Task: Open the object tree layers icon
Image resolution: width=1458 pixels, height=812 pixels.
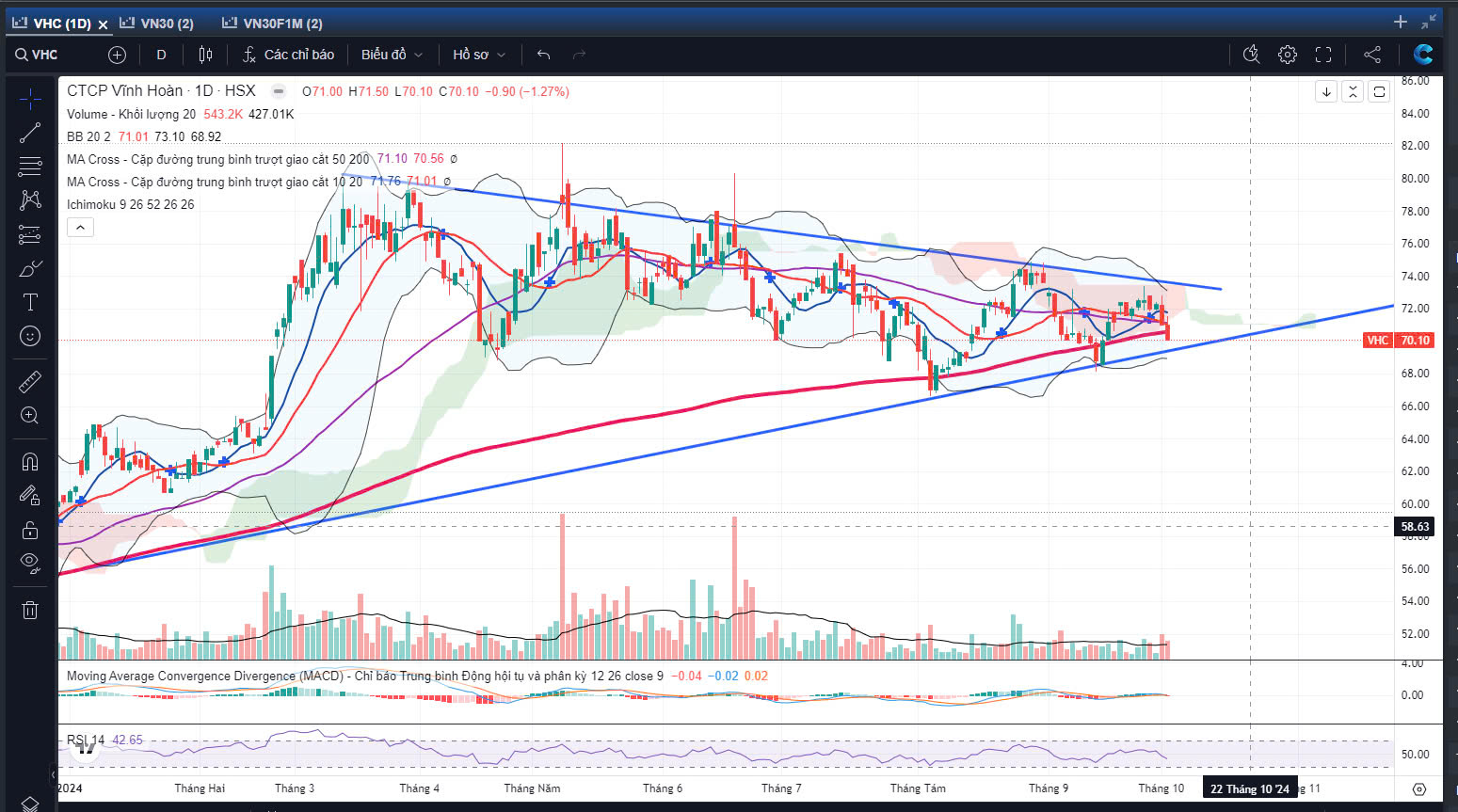Action: [30, 804]
